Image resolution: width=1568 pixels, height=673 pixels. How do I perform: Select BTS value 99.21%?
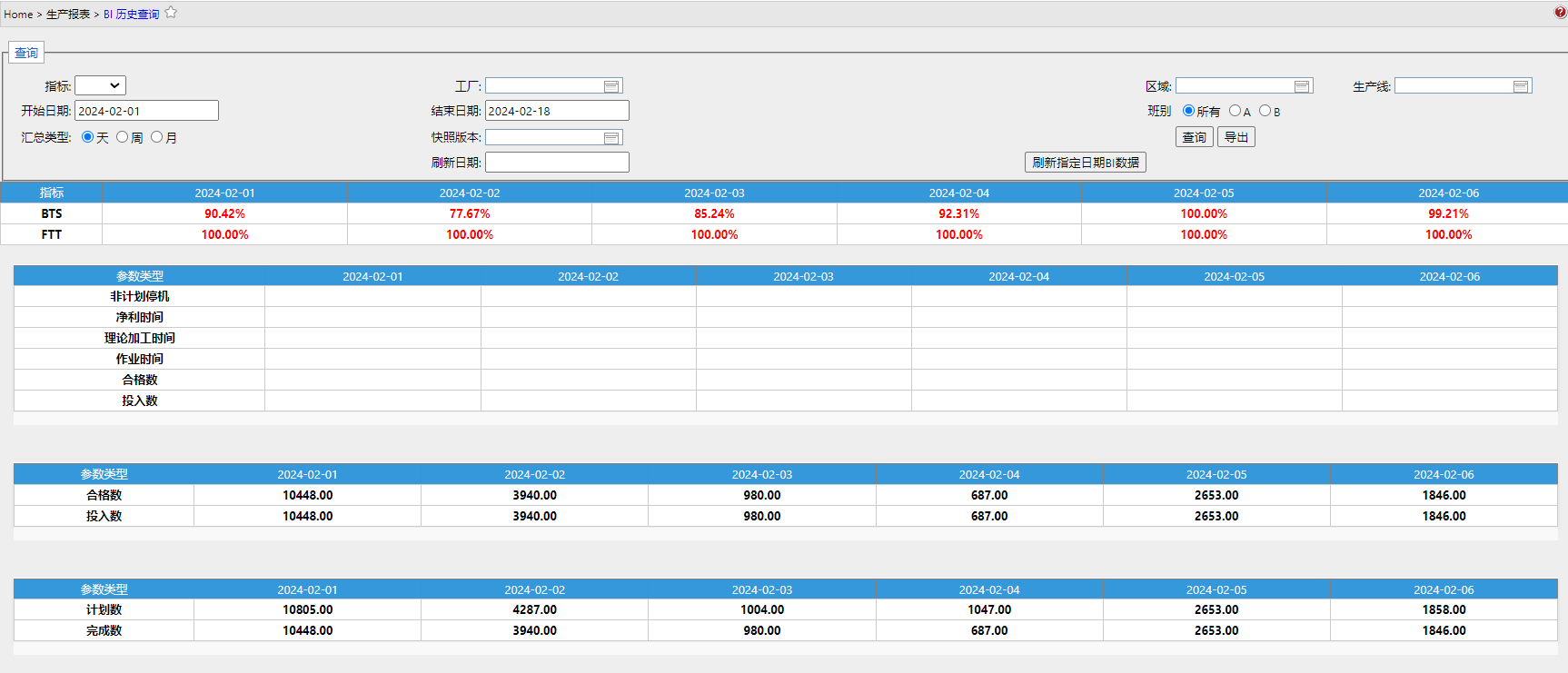1448,214
